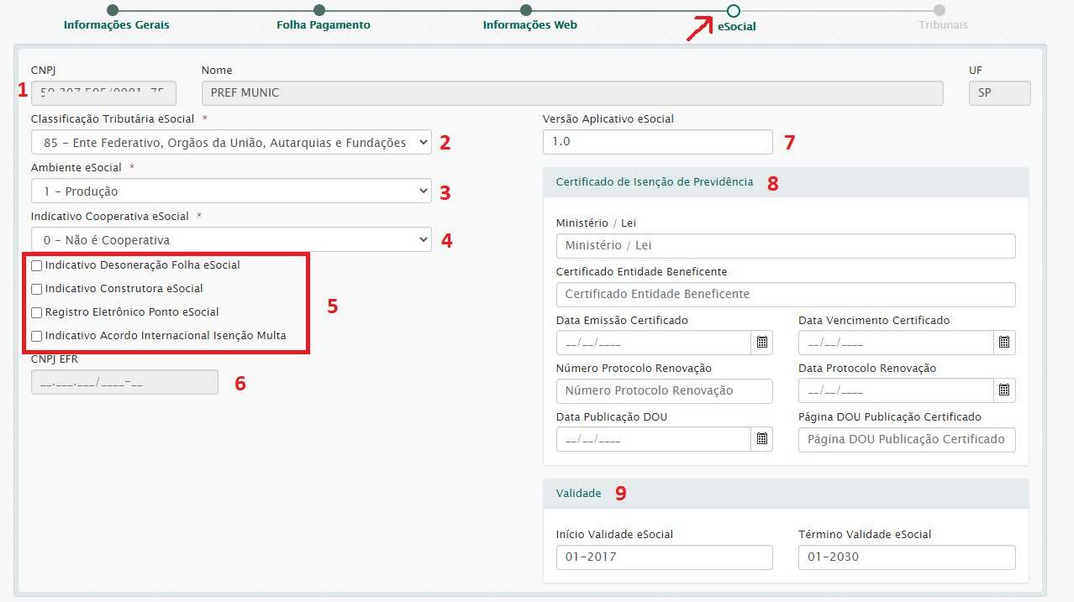The image size is (1074, 602).
Task: Go to Folha Pagamento step label
Action: (x=323, y=25)
